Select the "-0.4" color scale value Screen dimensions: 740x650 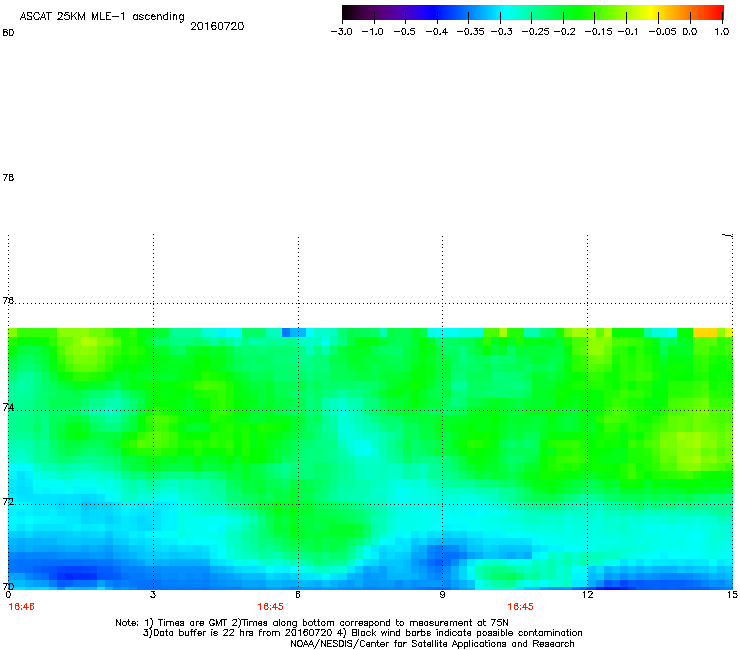[437, 32]
